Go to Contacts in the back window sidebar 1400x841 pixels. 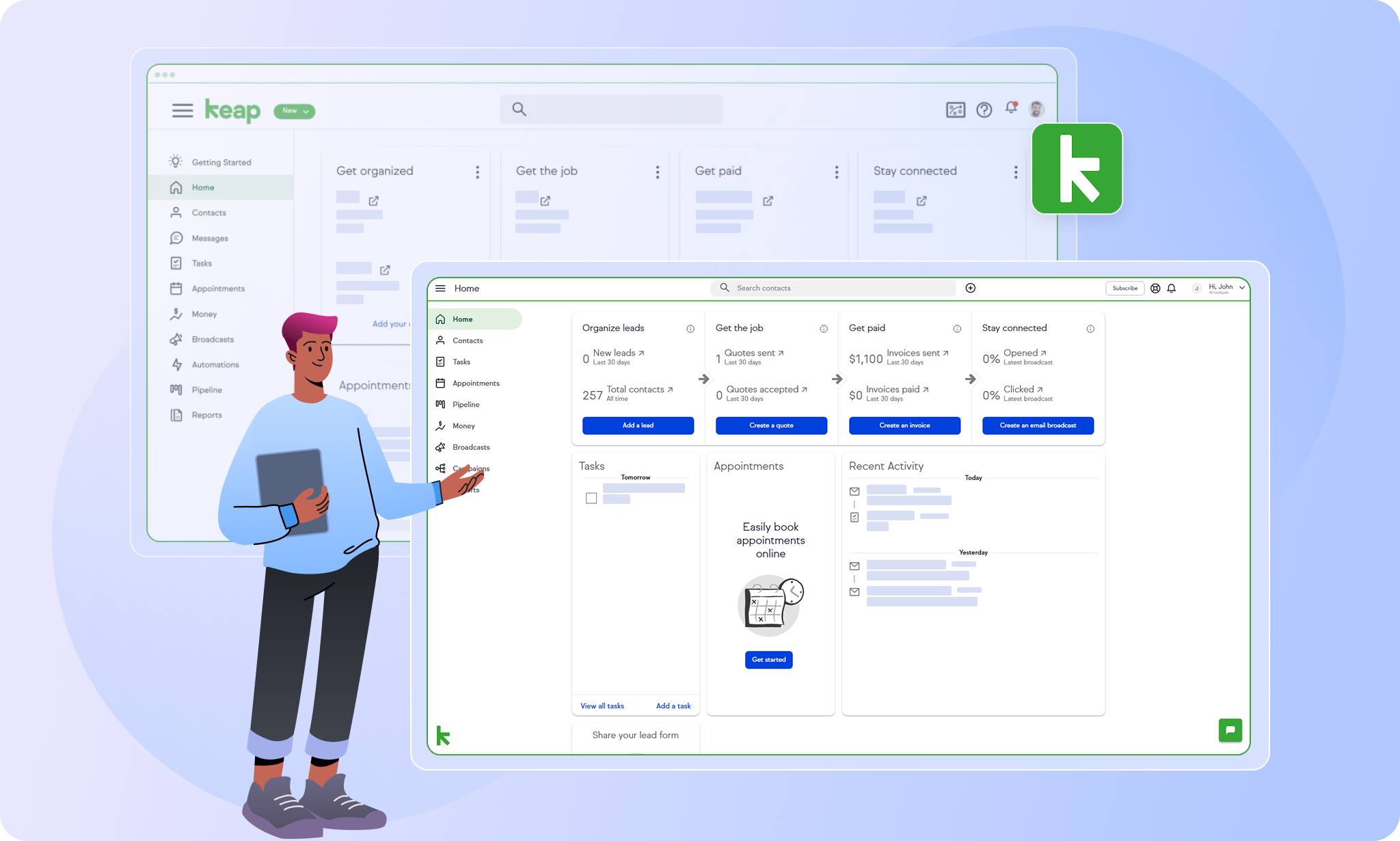click(x=198, y=213)
